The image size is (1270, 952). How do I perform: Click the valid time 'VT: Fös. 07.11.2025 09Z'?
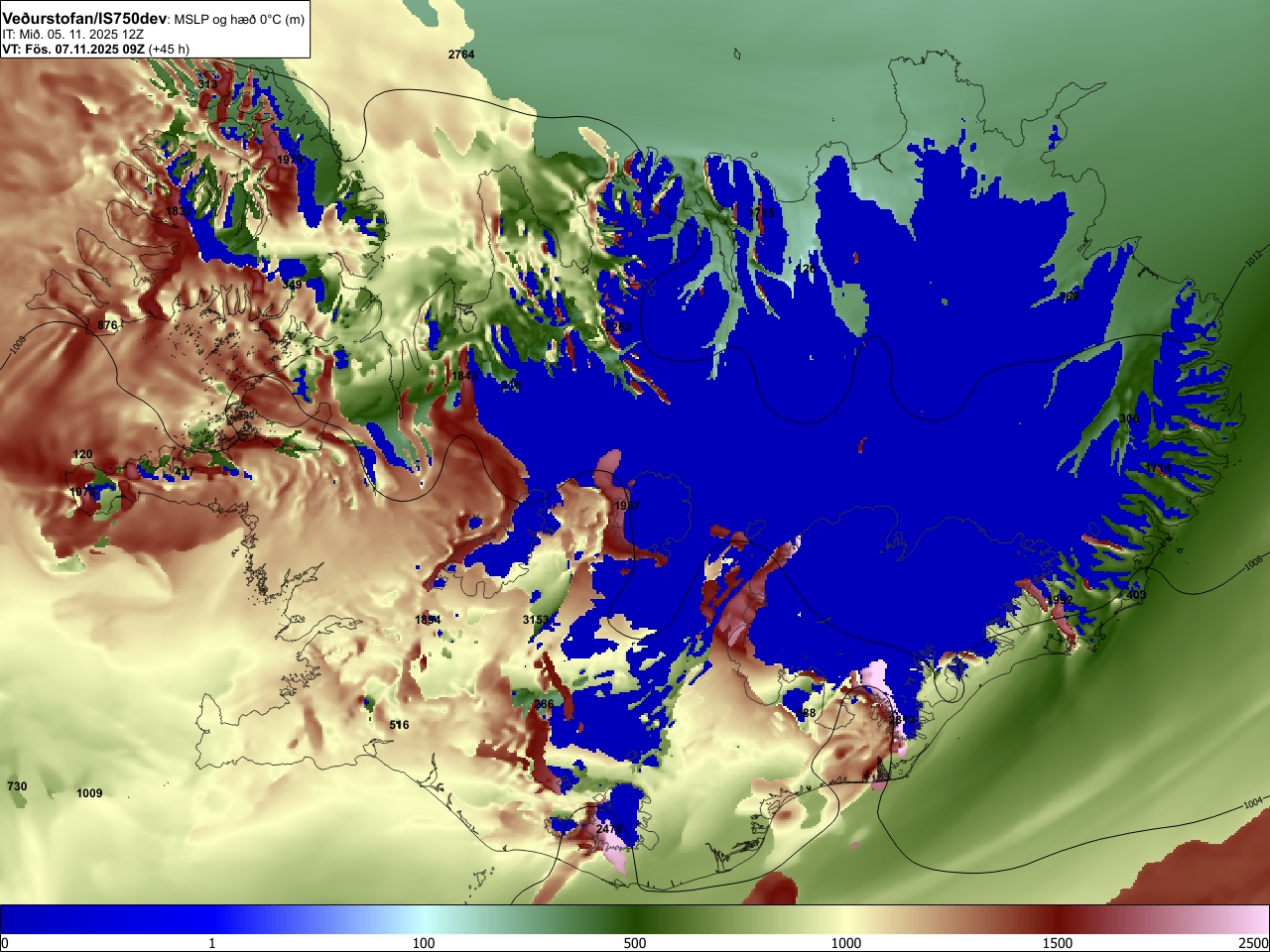click(73, 49)
